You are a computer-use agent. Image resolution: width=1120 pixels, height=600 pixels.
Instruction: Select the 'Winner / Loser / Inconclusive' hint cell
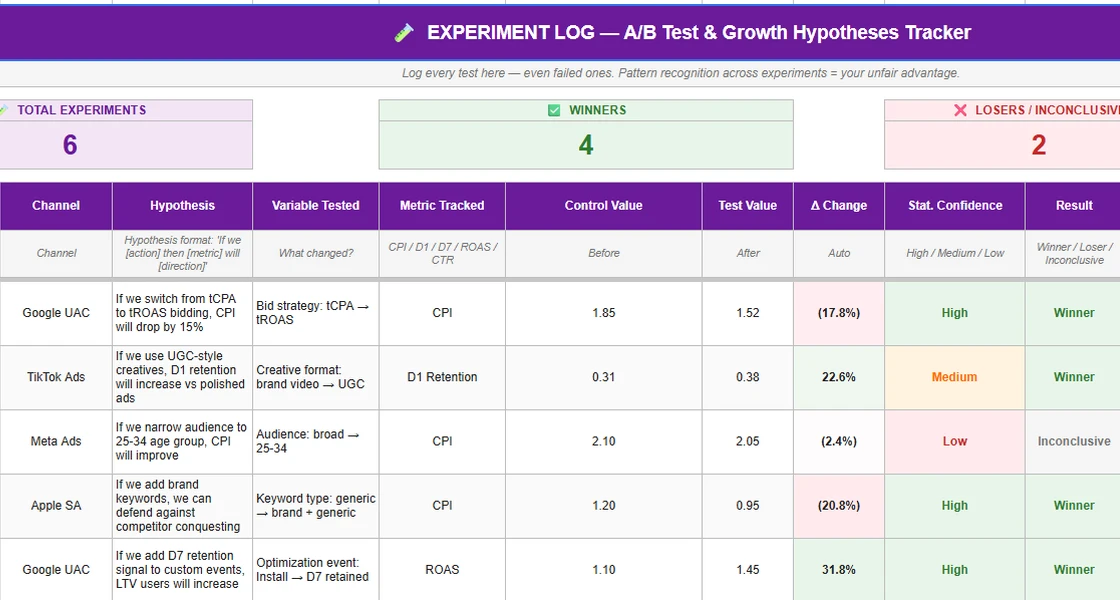pyautogui.click(x=1074, y=254)
